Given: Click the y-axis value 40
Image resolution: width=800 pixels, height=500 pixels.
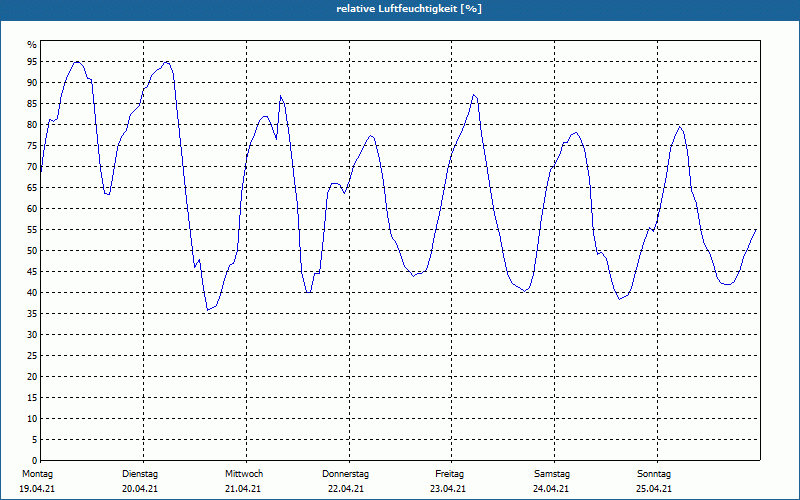Looking at the screenshot, I should point(32,293).
